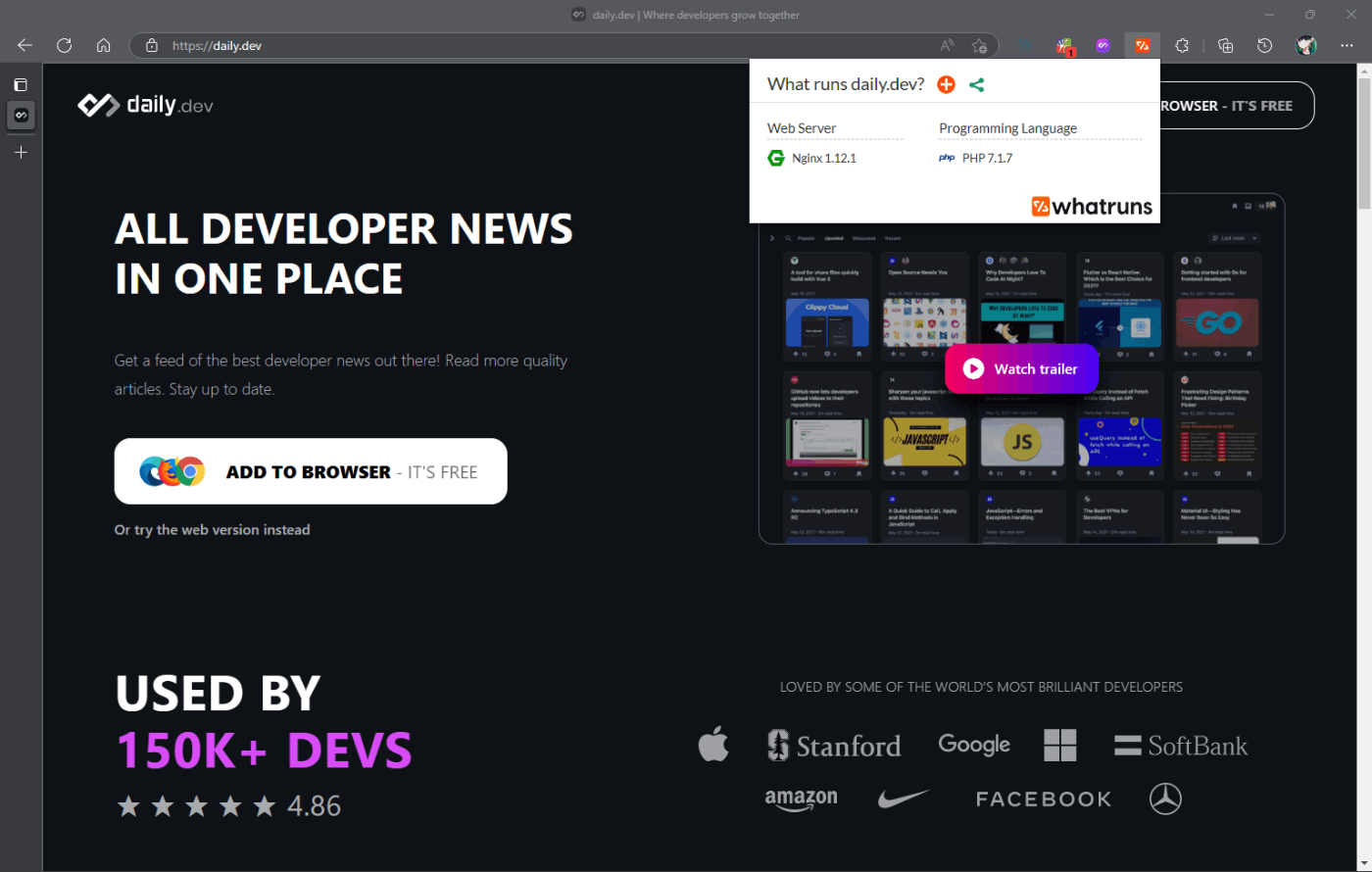Screen dimensions: 1372x872
Task: Click the Stanford logo
Action: click(x=834, y=746)
